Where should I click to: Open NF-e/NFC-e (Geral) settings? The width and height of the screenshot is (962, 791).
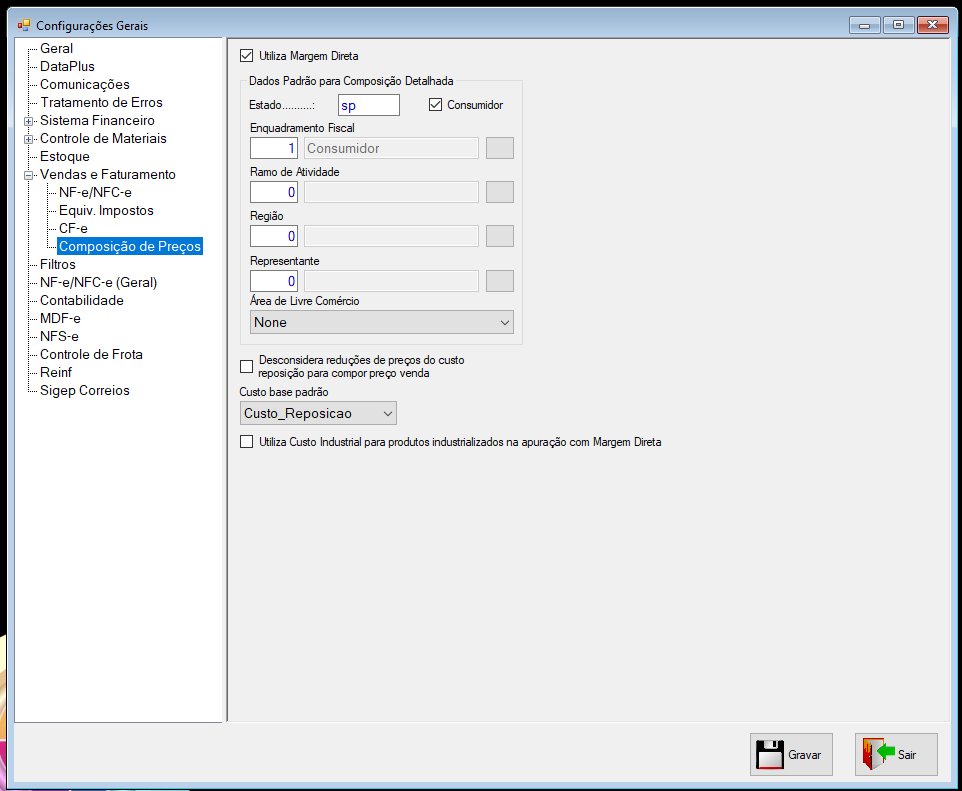(98, 282)
